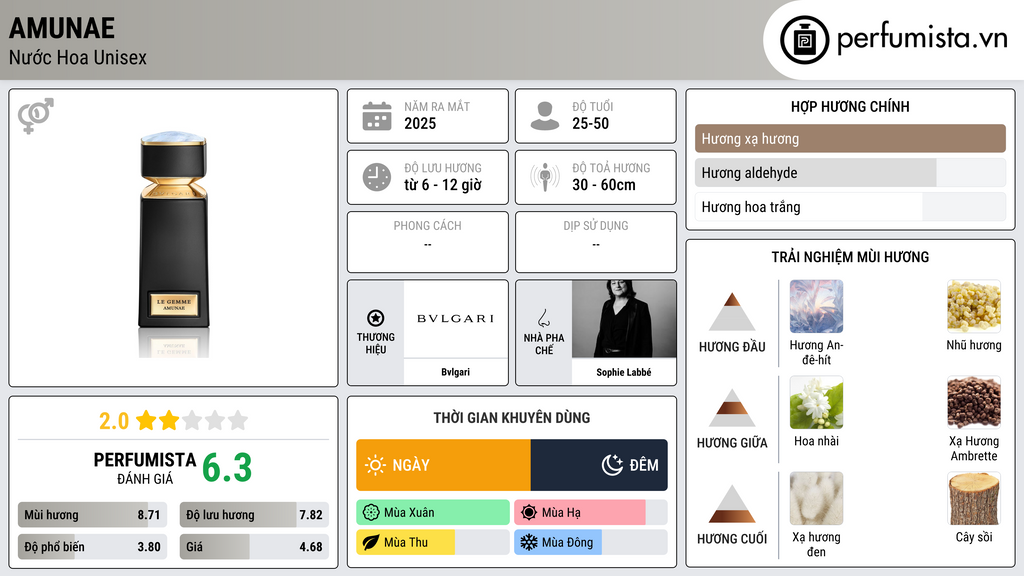Click the Mùa Hạ season bar

[x=590, y=513]
